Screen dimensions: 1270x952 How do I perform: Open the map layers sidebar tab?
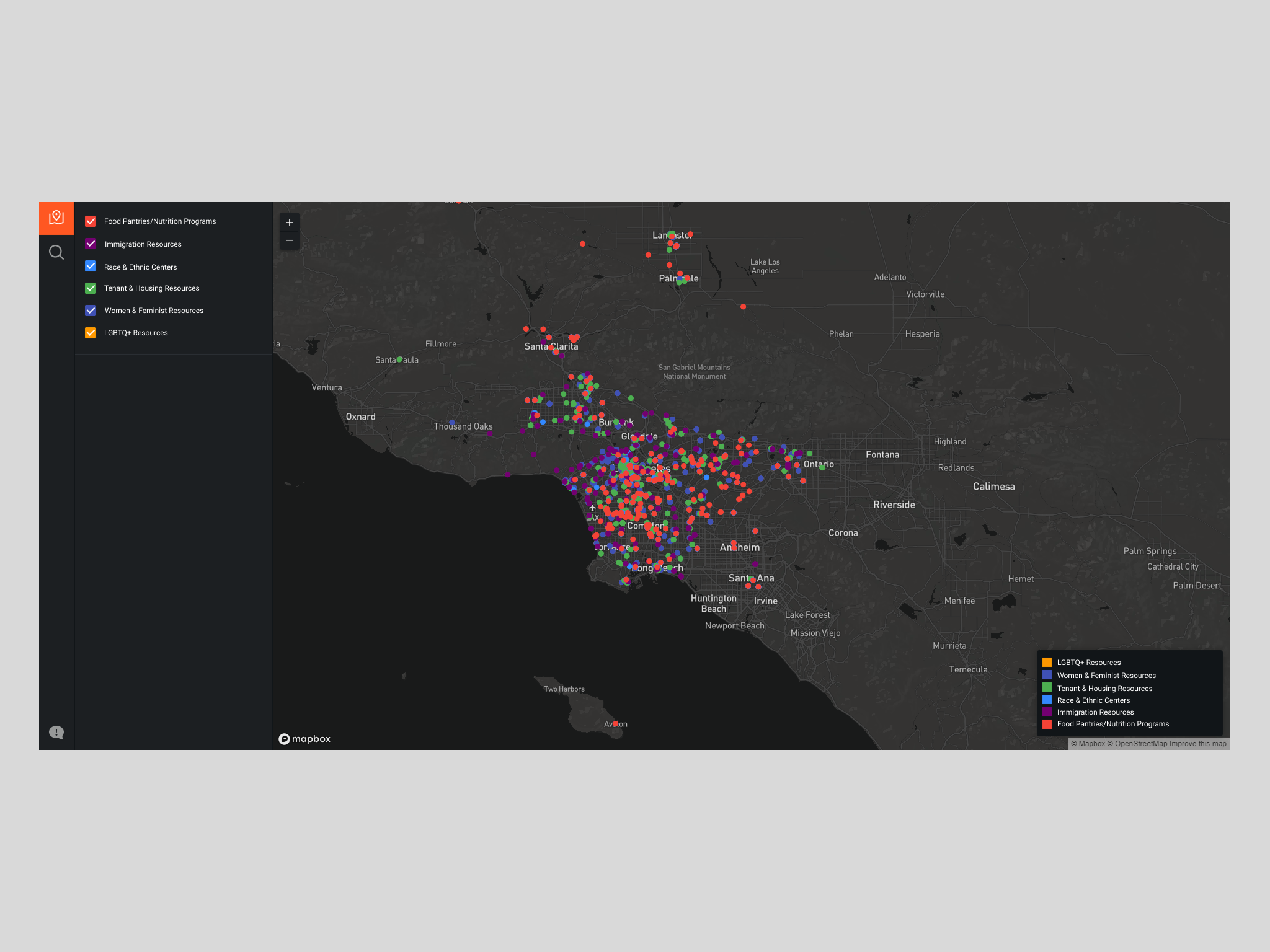56,218
